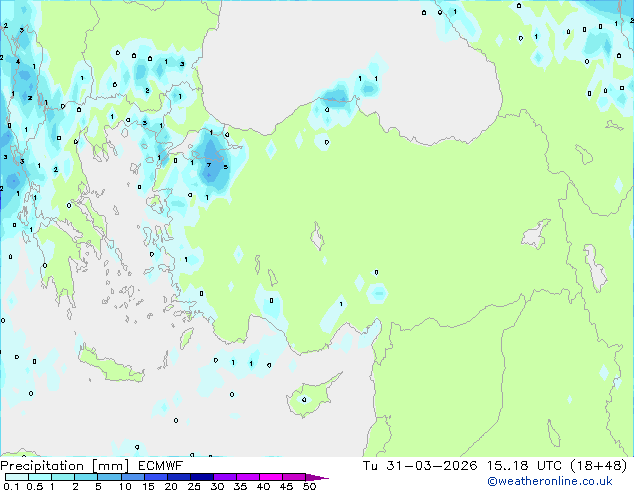
Task: Click legend scale label '20'
Action: coord(171,486)
